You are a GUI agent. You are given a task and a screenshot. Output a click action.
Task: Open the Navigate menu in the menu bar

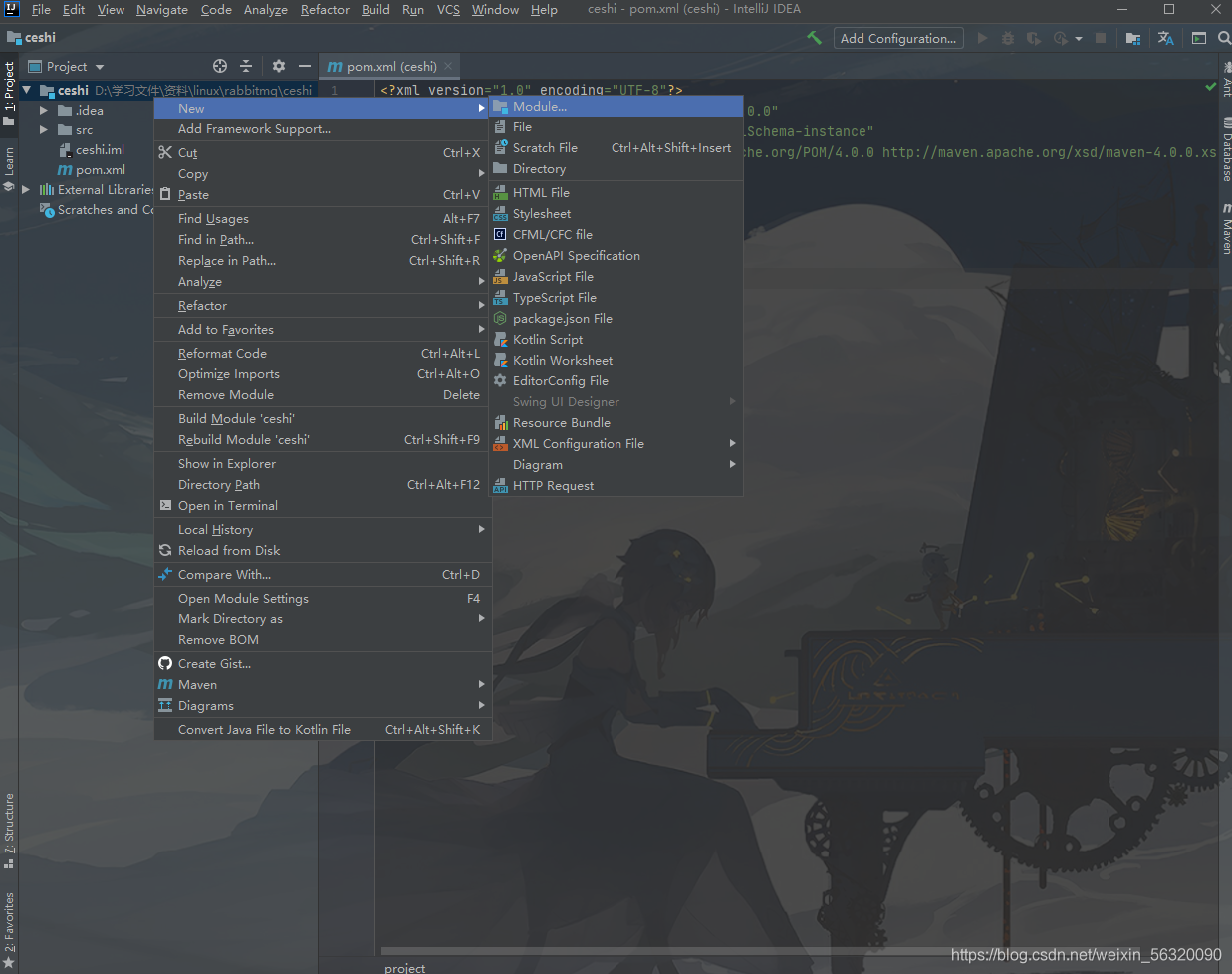[161, 10]
